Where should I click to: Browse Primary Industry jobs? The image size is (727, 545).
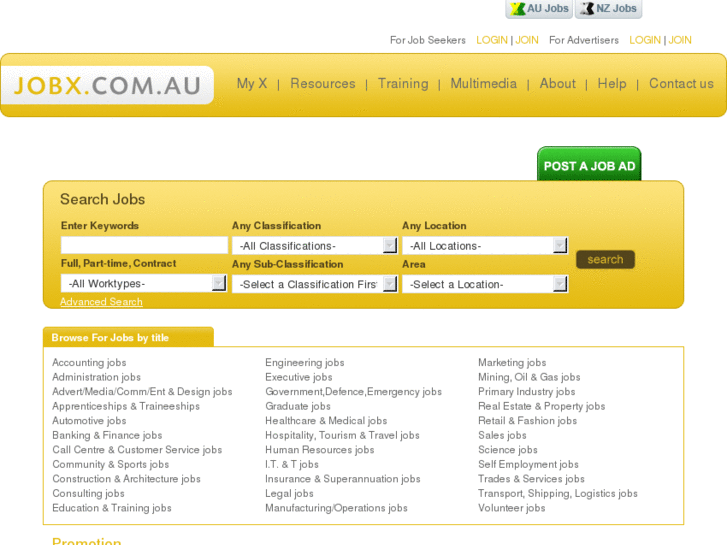(527, 392)
